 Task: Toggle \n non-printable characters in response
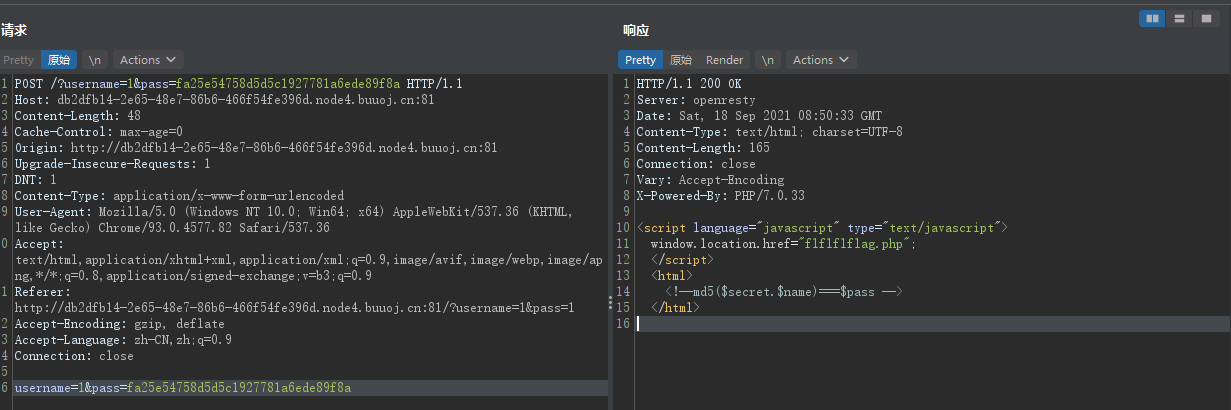pyautogui.click(x=767, y=60)
